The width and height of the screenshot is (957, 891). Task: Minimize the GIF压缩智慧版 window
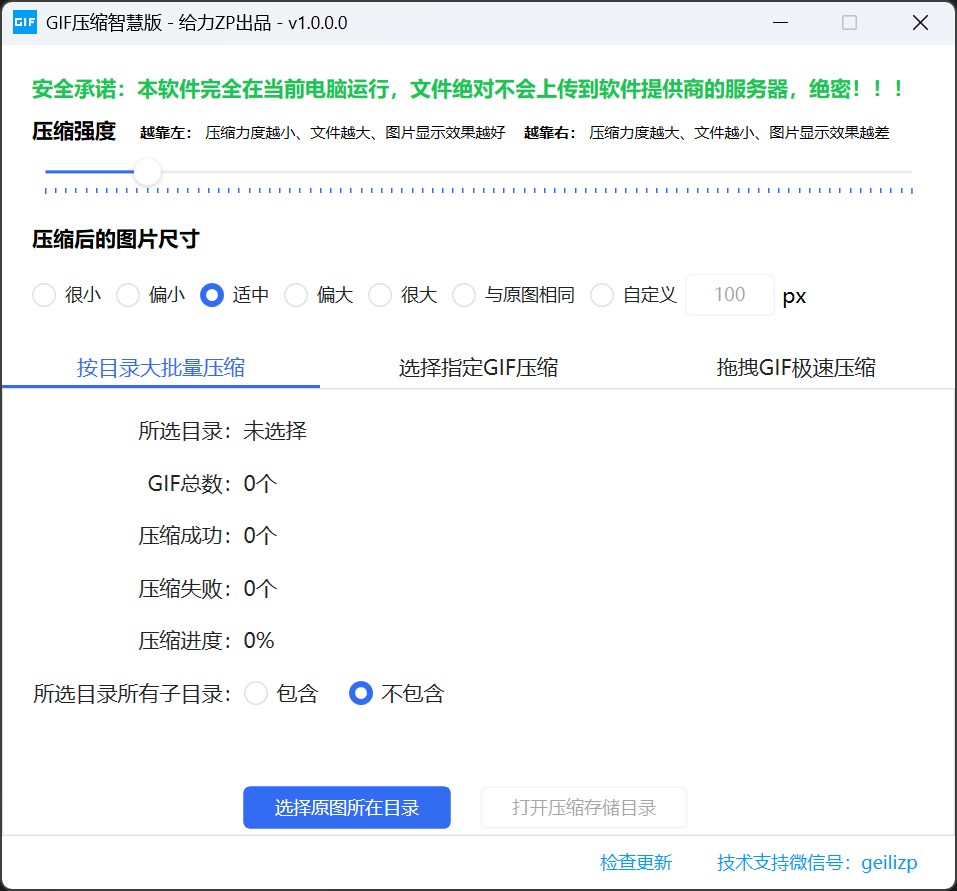(x=778, y=23)
